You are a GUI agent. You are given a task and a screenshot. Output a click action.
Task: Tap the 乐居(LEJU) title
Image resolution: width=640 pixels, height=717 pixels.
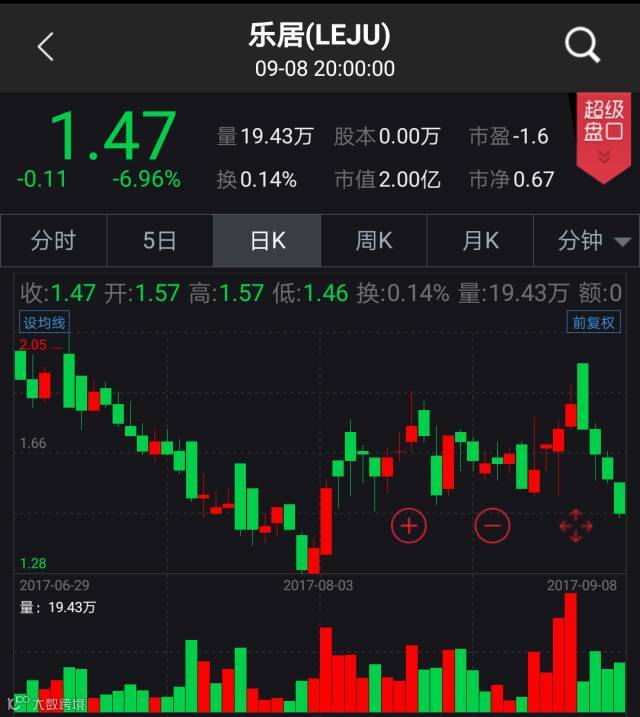coord(320,35)
